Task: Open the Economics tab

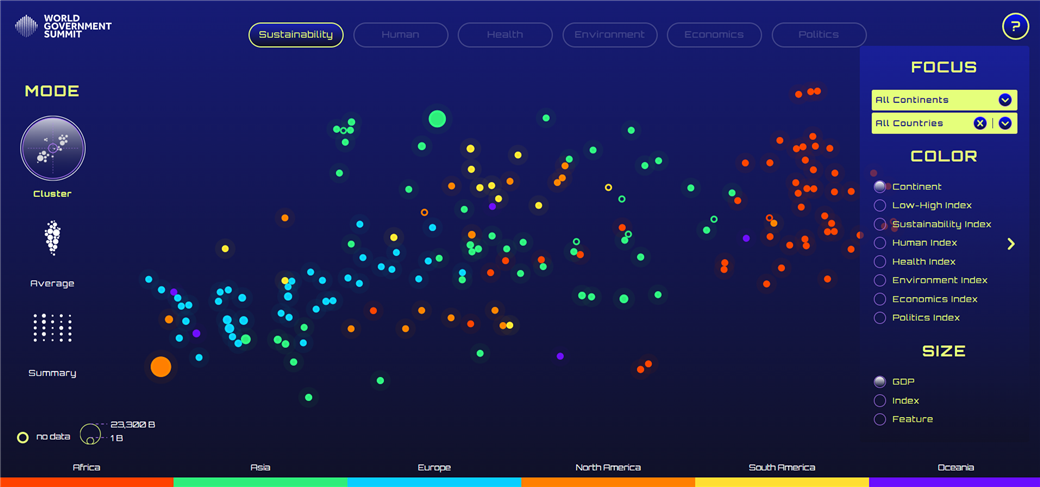Action: (x=714, y=35)
